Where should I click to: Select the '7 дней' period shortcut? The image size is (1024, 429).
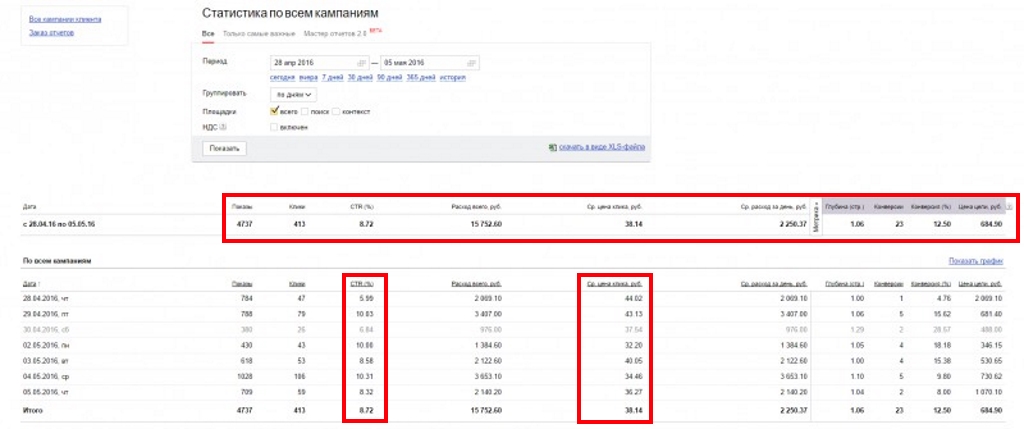click(x=332, y=78)
